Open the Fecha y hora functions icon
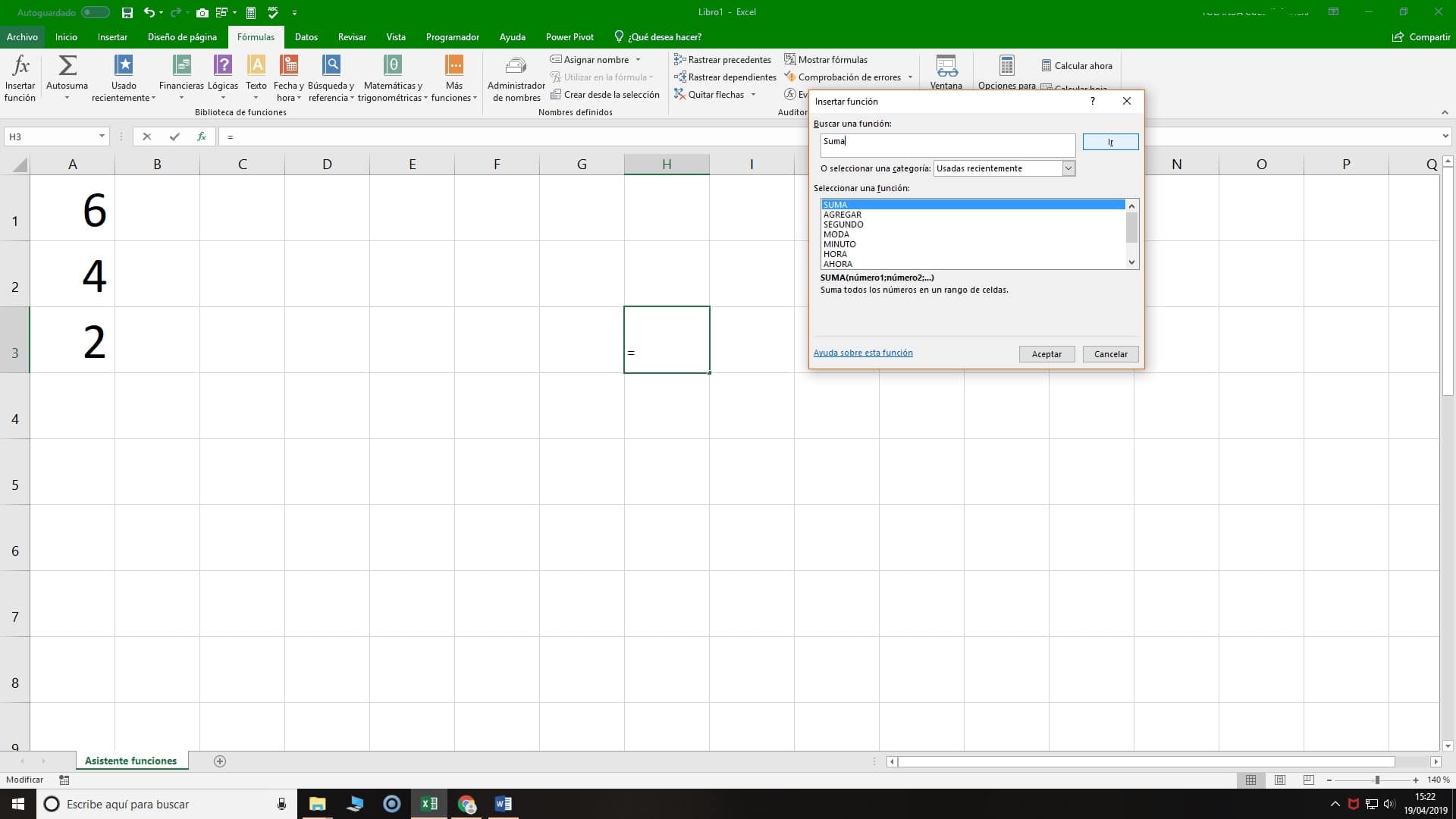Viewport: 1456px width, 819px height. [289, 66]
